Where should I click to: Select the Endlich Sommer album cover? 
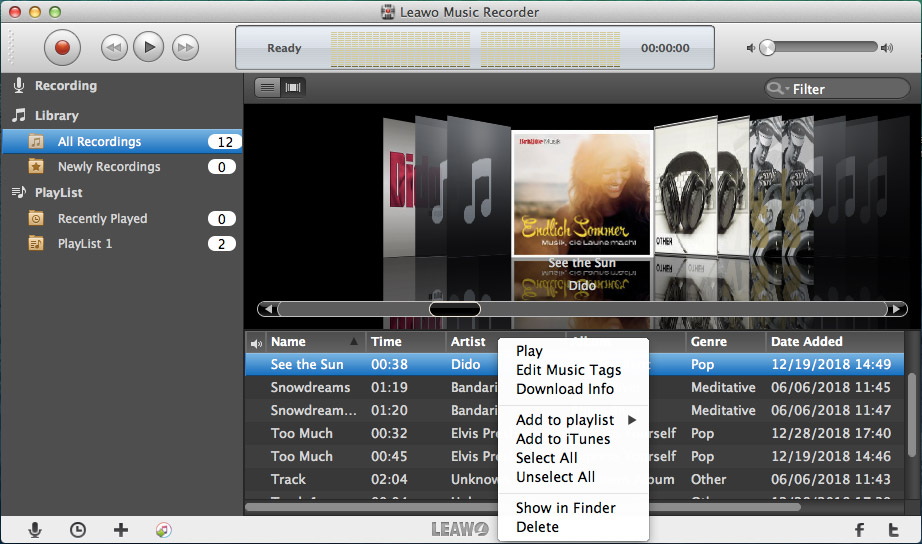coord(582,194)
